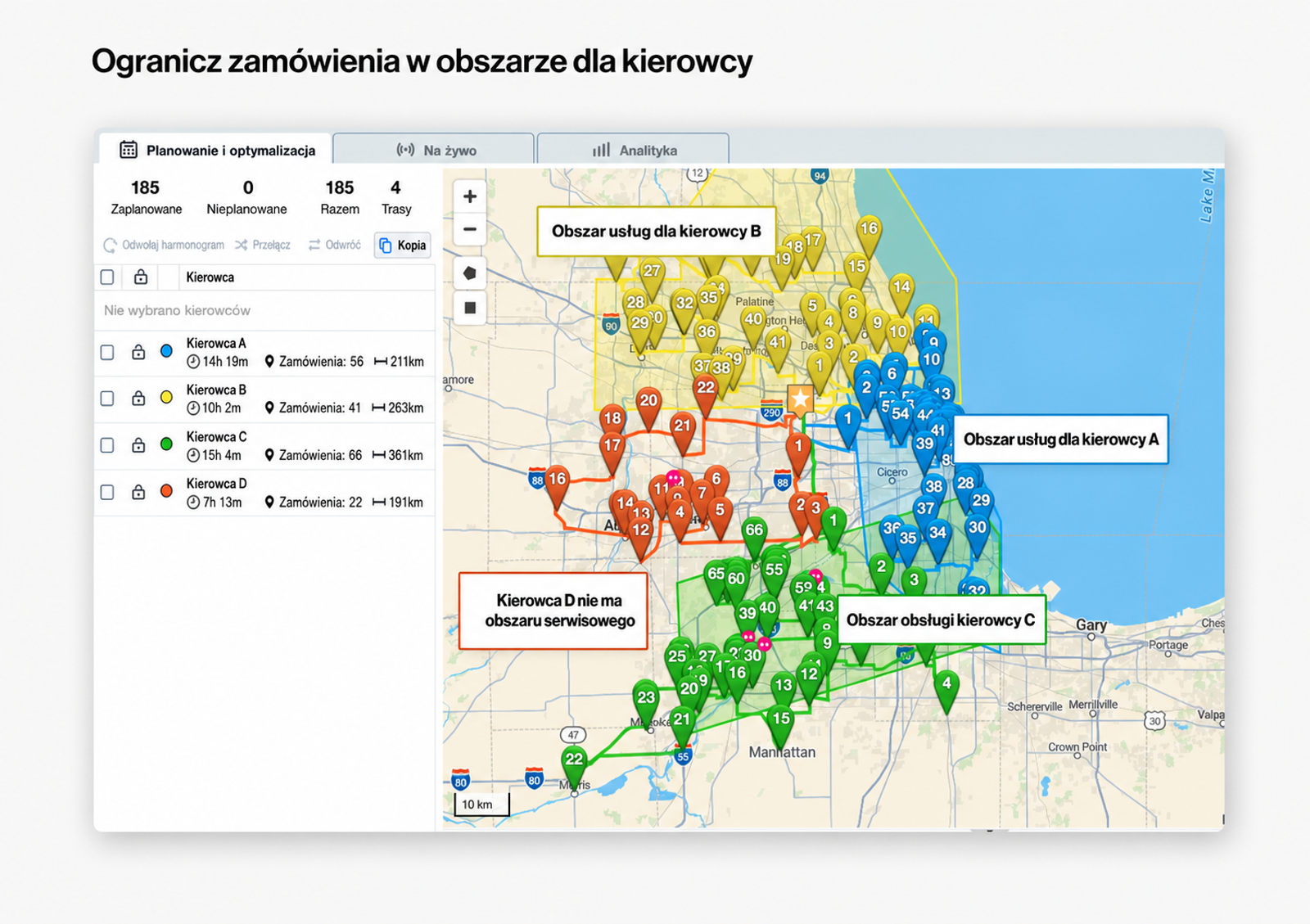Select the polygon drawing tool
The height and width of the screenshot is (924, 1310).
(470, 273)
